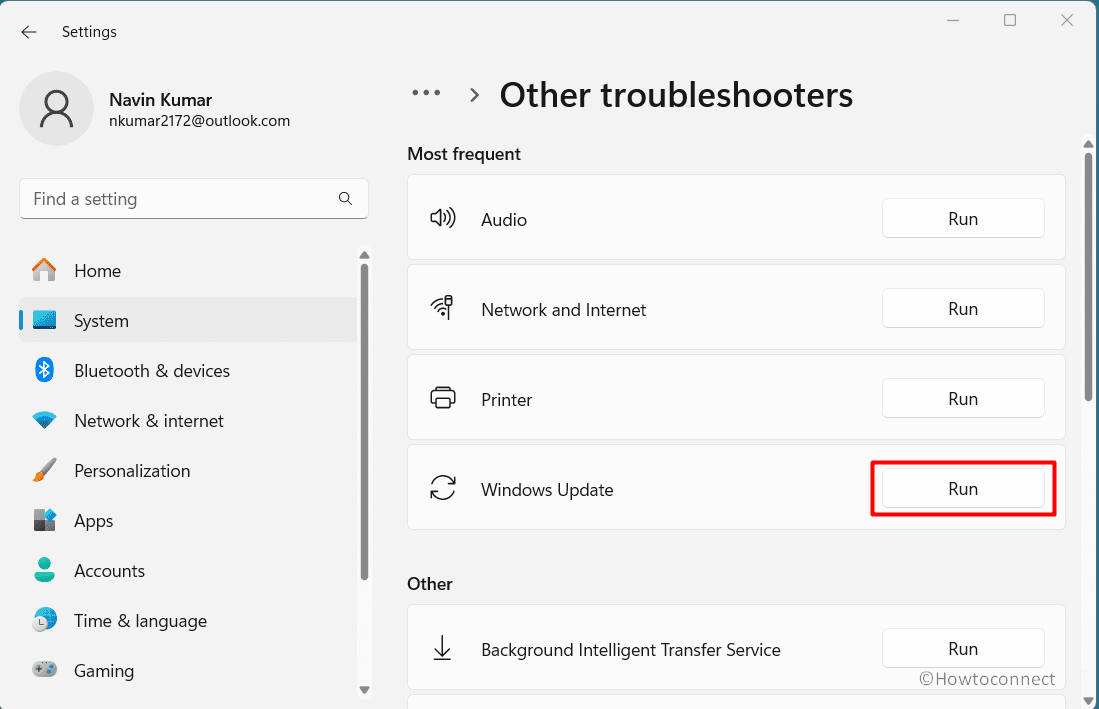Click the Printer label text

point(506,399)
